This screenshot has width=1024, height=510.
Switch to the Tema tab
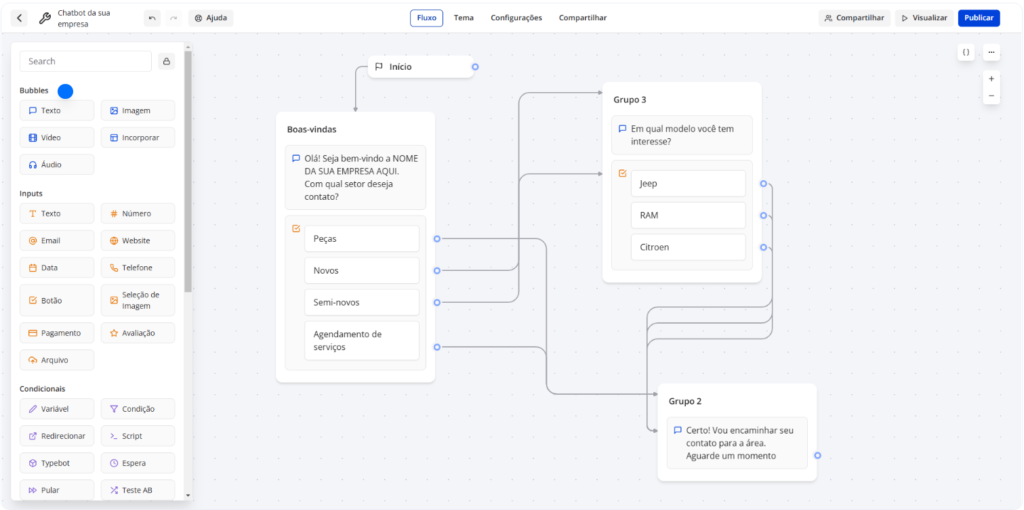click(464, 18)
